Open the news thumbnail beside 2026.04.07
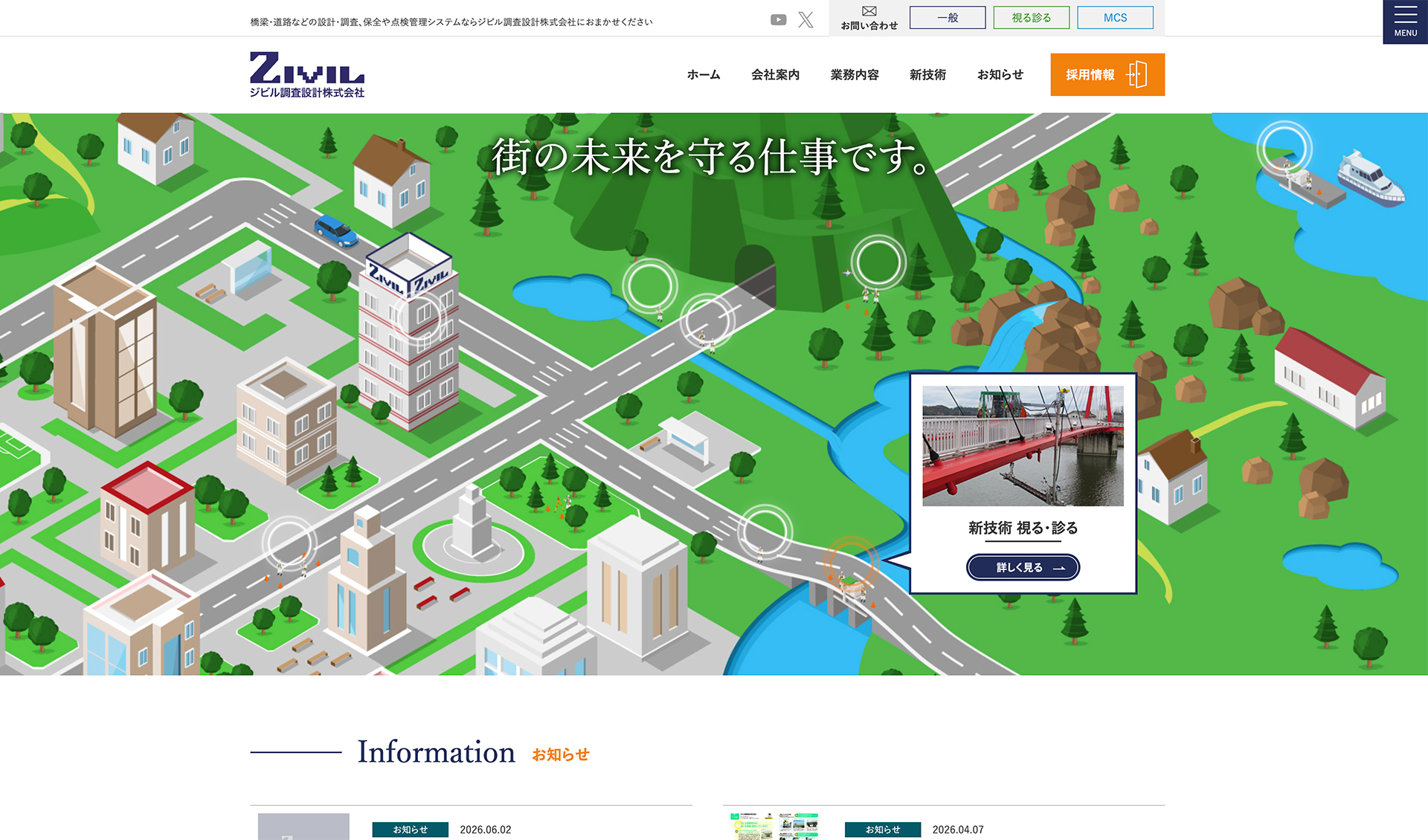The image size is (1428, 840). coord(774,827)
